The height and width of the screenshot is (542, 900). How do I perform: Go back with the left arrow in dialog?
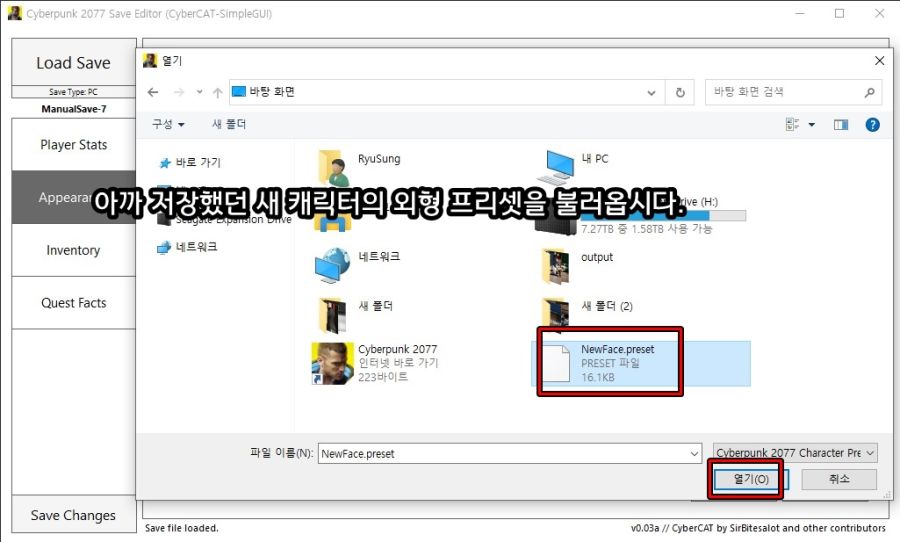coord(153,92)
